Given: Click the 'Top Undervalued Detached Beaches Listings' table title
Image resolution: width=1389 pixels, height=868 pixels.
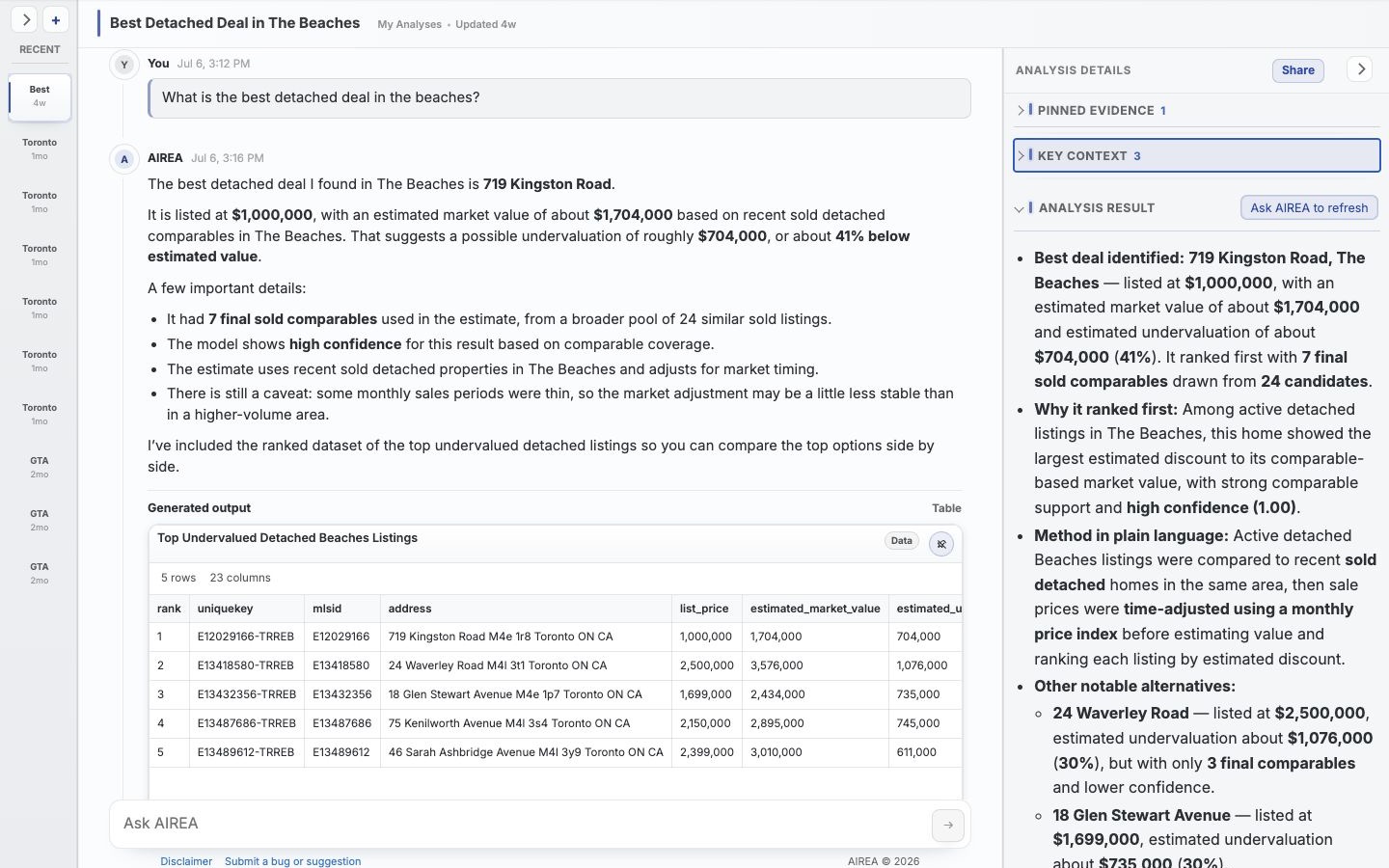Looking at the screenshot, I should [x=287, y=538].
